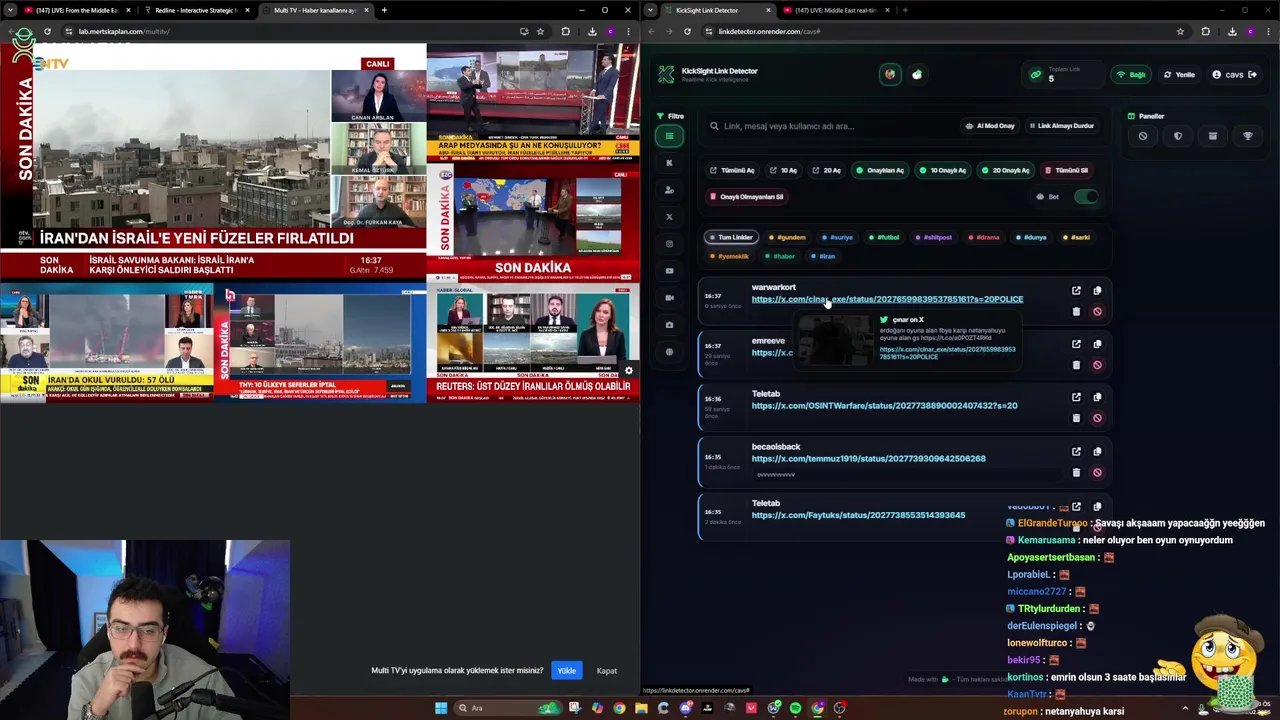The width and height of the screenshot is (1280, 720).
Task: Toggle Link Almayı Durdur pause button
Action: click(x=1062, y=126)
